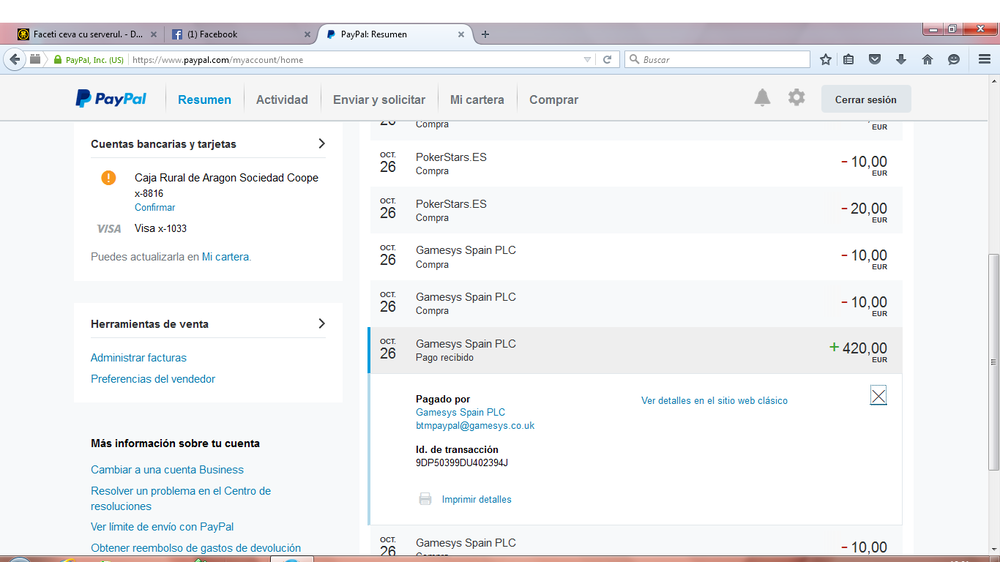Click the printer icon for Imprimir detalles
The image size is (1000, 562).
425,499
